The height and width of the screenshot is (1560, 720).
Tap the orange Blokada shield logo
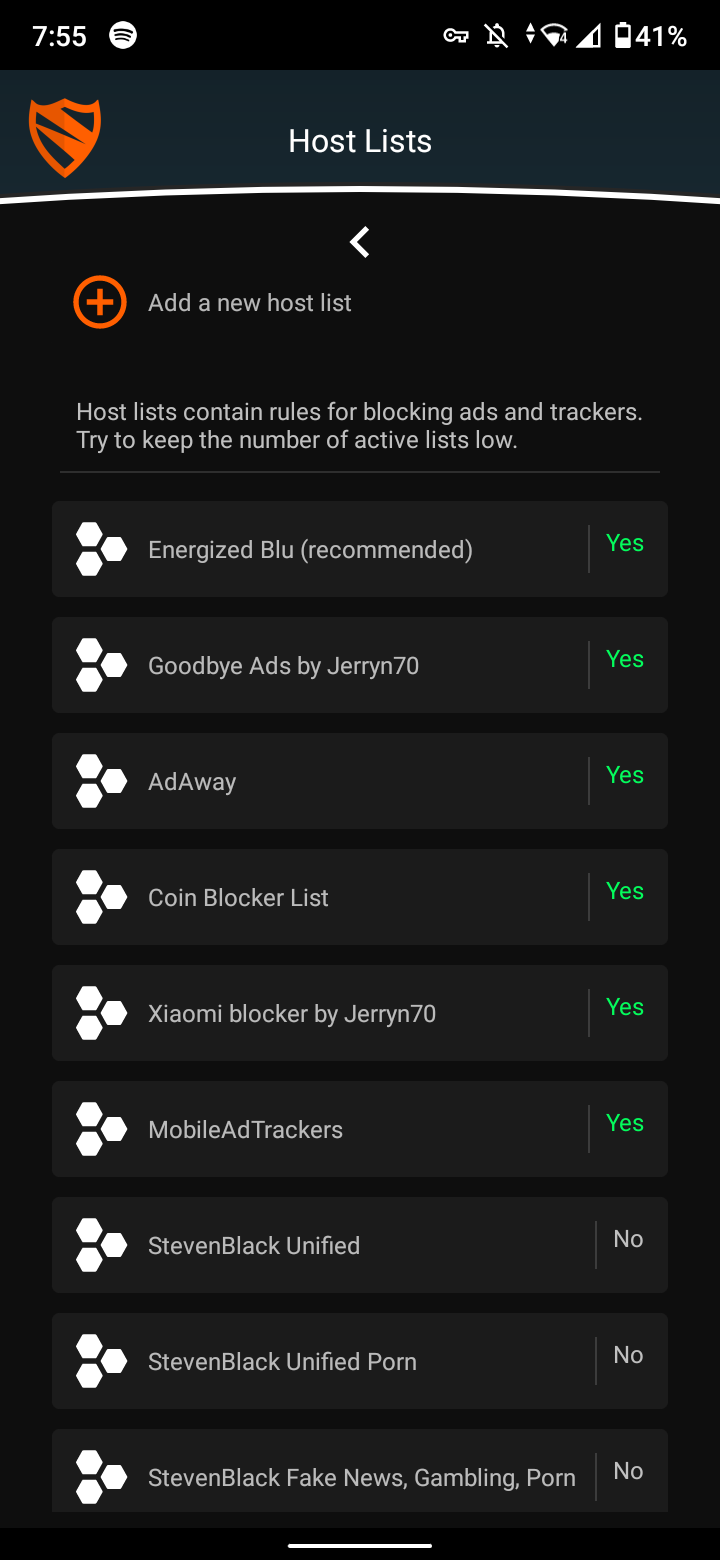(x=65, y=138)
